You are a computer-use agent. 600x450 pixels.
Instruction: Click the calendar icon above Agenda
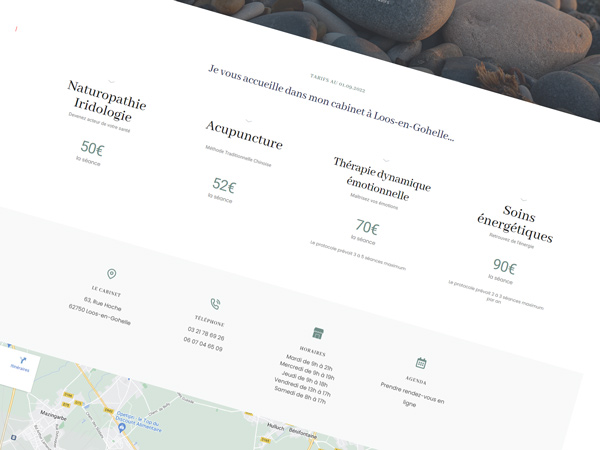click(x=421, y=363)
